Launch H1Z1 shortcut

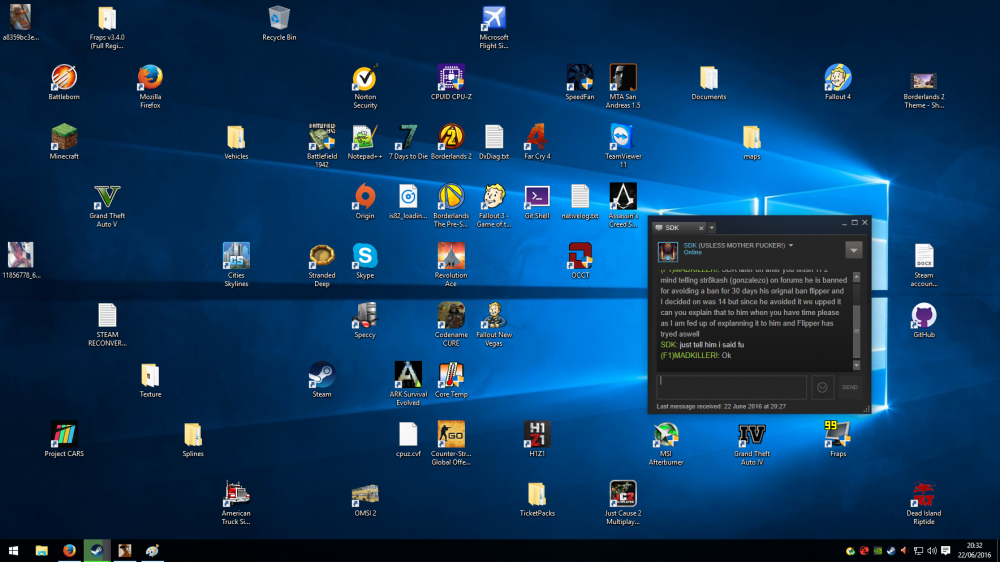tap(537, 439)
